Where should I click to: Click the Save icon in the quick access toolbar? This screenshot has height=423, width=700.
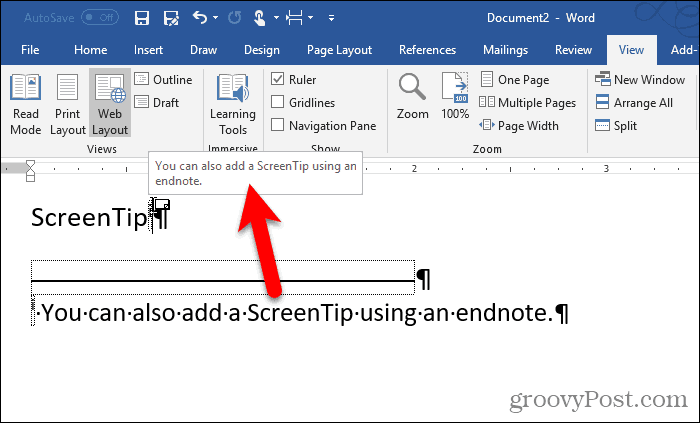[x=142, y=18]
